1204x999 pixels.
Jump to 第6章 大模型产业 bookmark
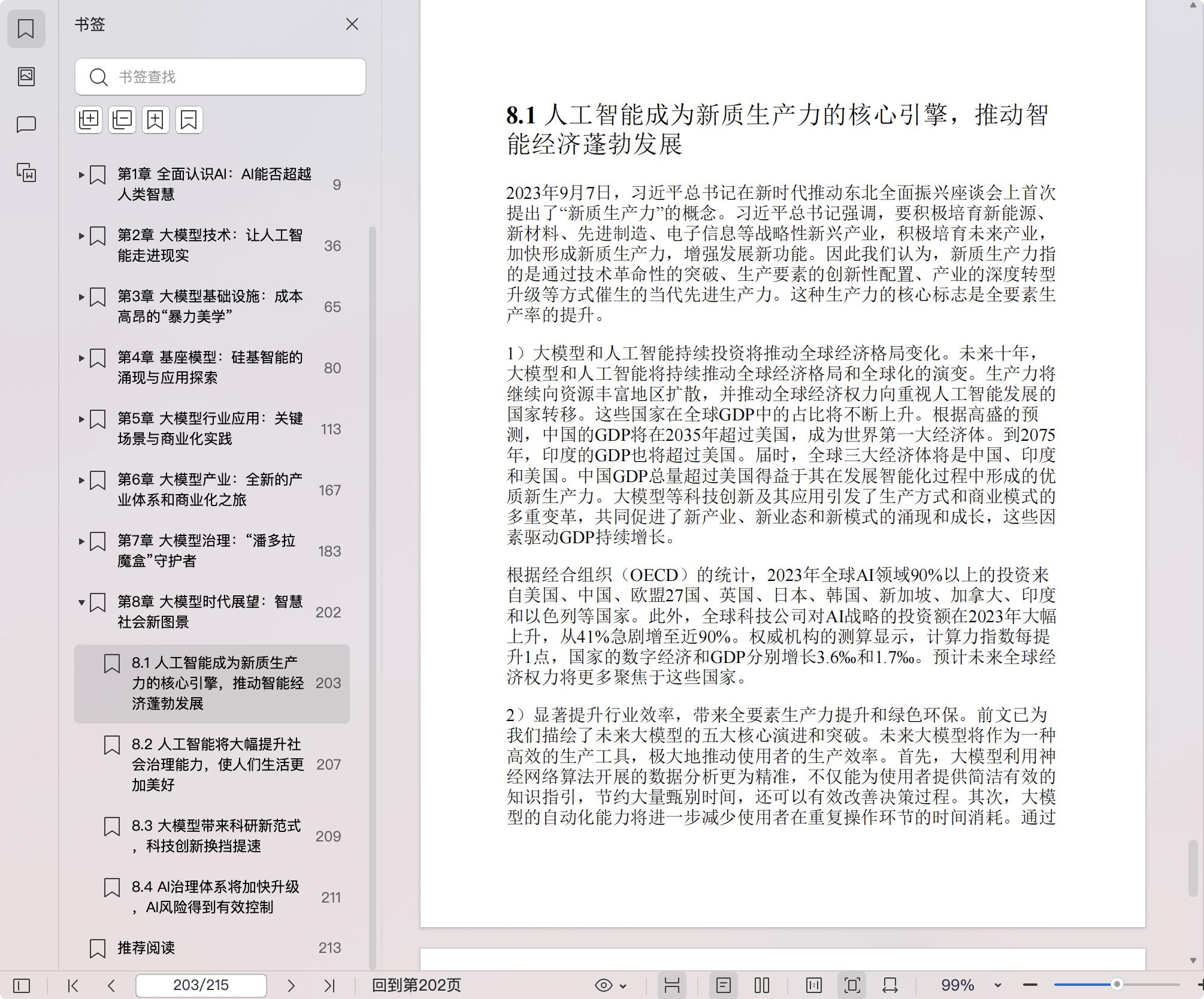coord(210,489)
